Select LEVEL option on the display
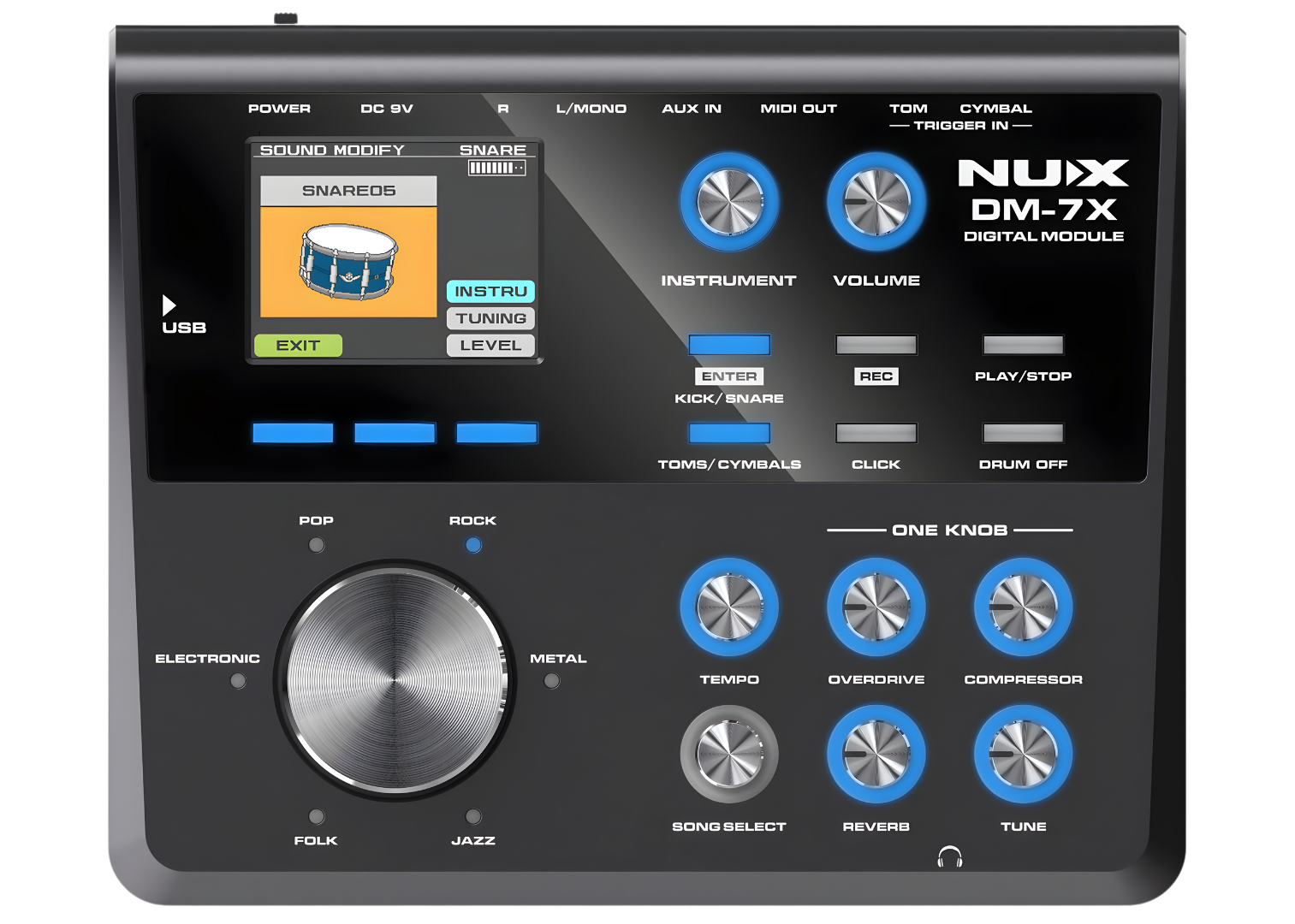The height and width of the screenshot is (924, 1295). [x=490, y=346]
